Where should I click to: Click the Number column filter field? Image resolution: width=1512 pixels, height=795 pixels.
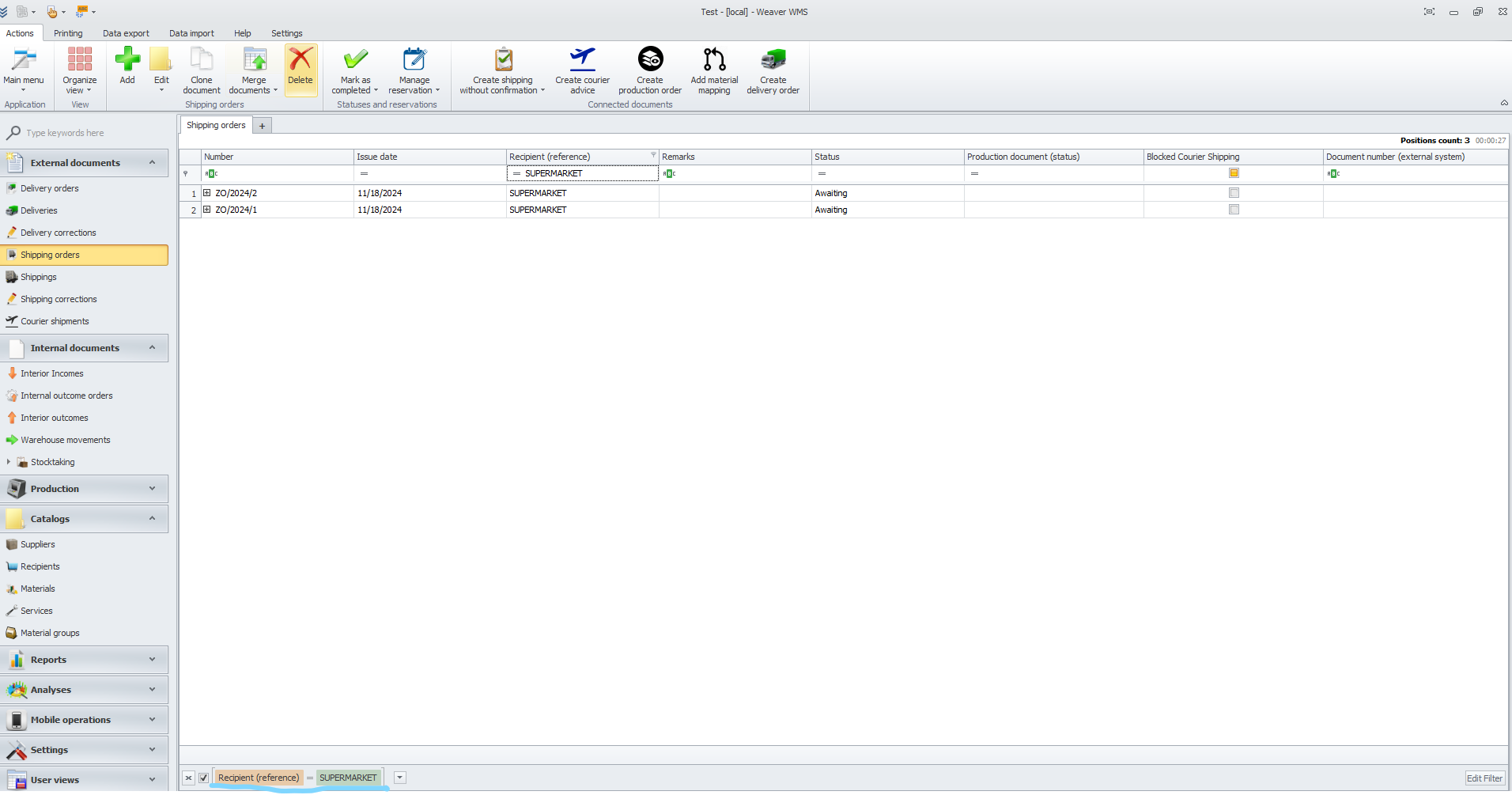pos(277,173)
